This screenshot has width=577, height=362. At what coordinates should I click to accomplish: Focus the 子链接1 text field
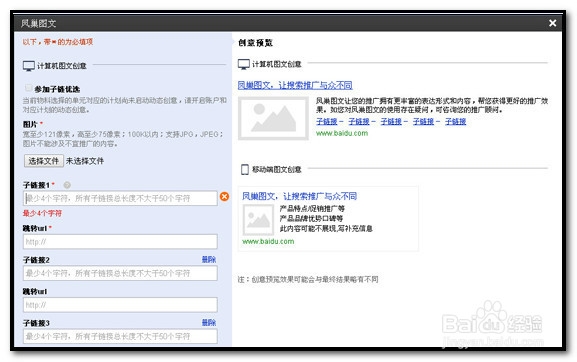(x=120, y=198)
